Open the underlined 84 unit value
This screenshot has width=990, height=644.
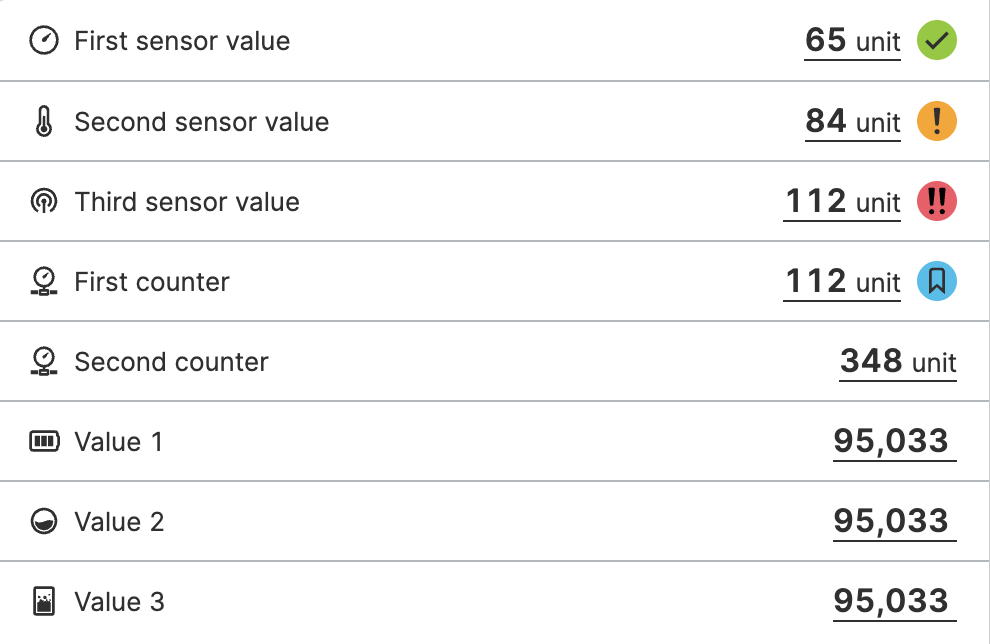tap(852, 122)
